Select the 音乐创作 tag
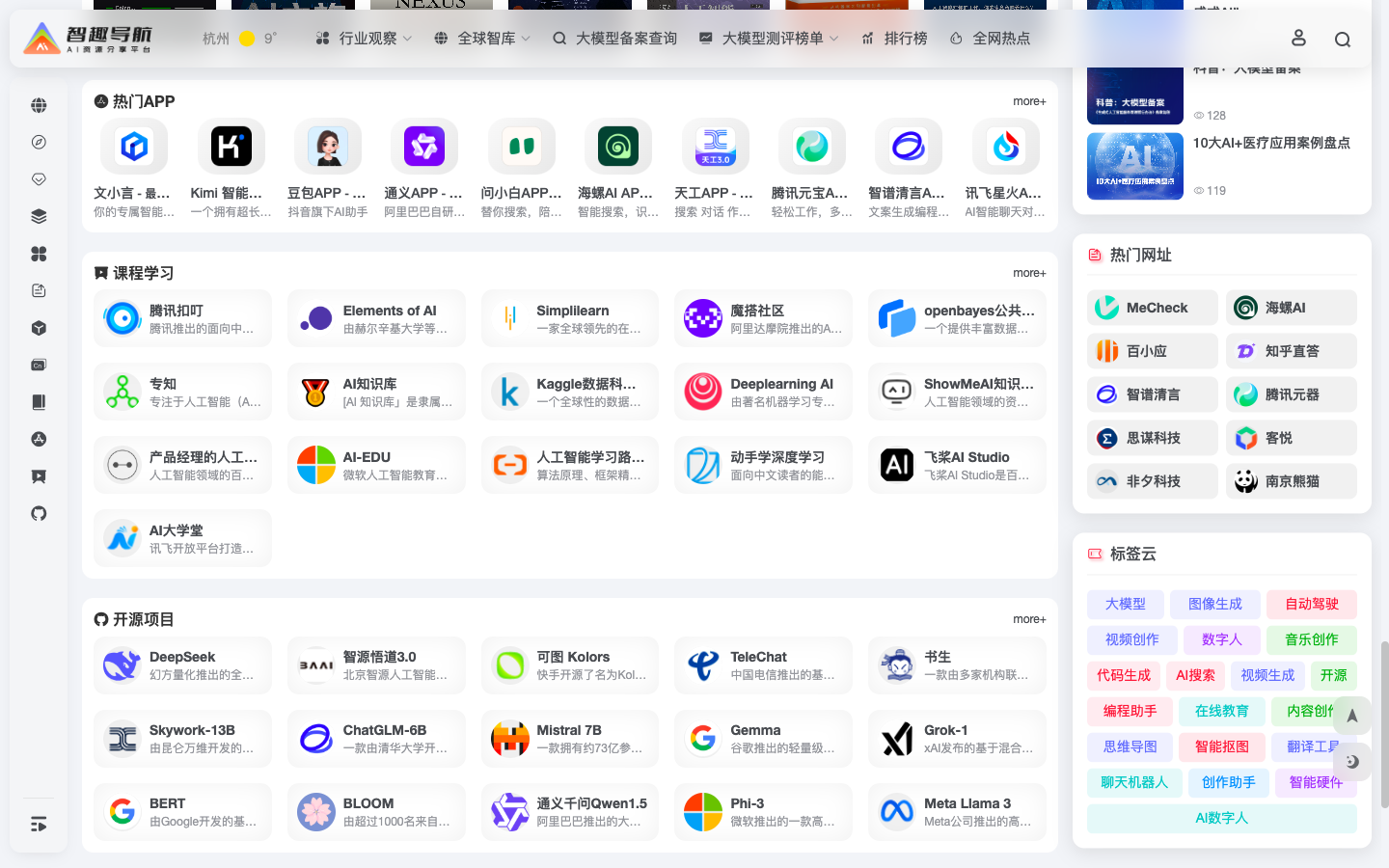The image size is (1389, 868). click(x=1312, y=639)
